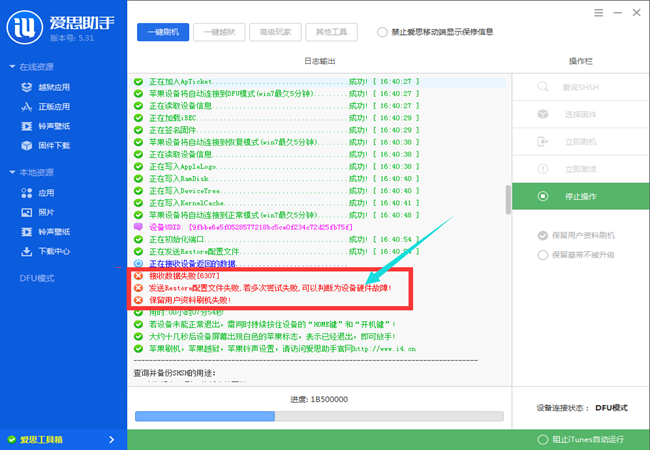Screen dimensions: 650x450
Task: Click the 版本号: 5.31 label
Action: pyautogui.click(x=72, y=38)
